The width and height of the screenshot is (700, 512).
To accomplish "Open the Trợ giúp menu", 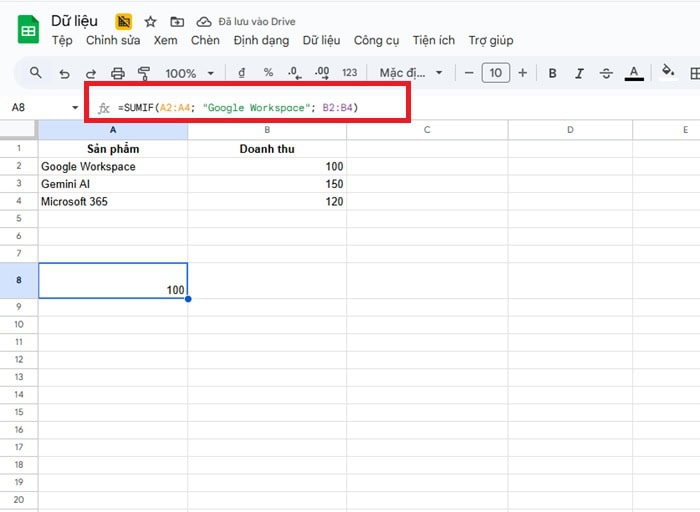I will click(x=491, y=41).
